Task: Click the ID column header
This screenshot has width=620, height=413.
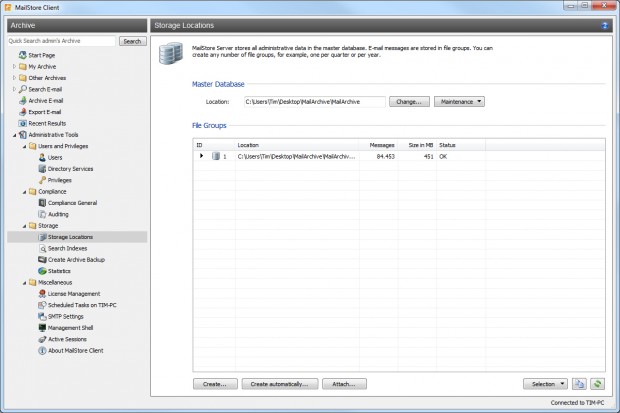Action: (214, 145)
